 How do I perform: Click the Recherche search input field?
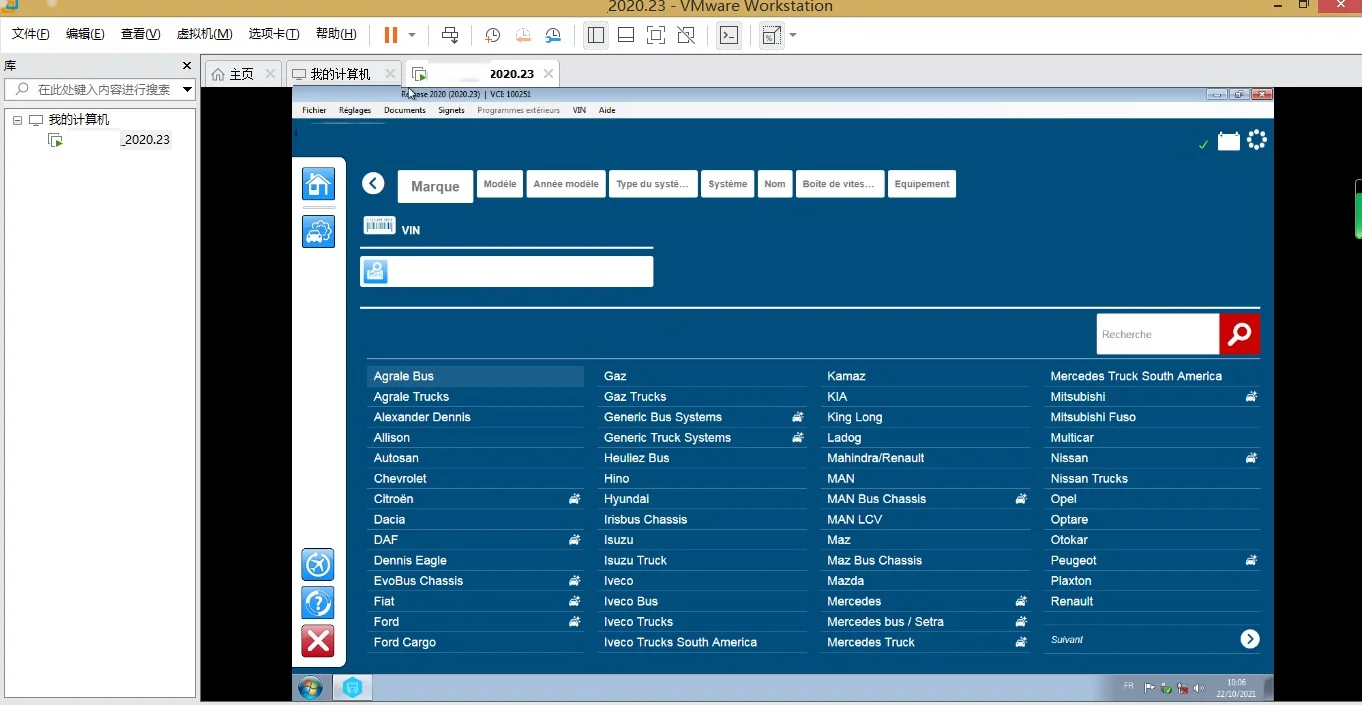pyautogui.click(x=1157, y=334)
